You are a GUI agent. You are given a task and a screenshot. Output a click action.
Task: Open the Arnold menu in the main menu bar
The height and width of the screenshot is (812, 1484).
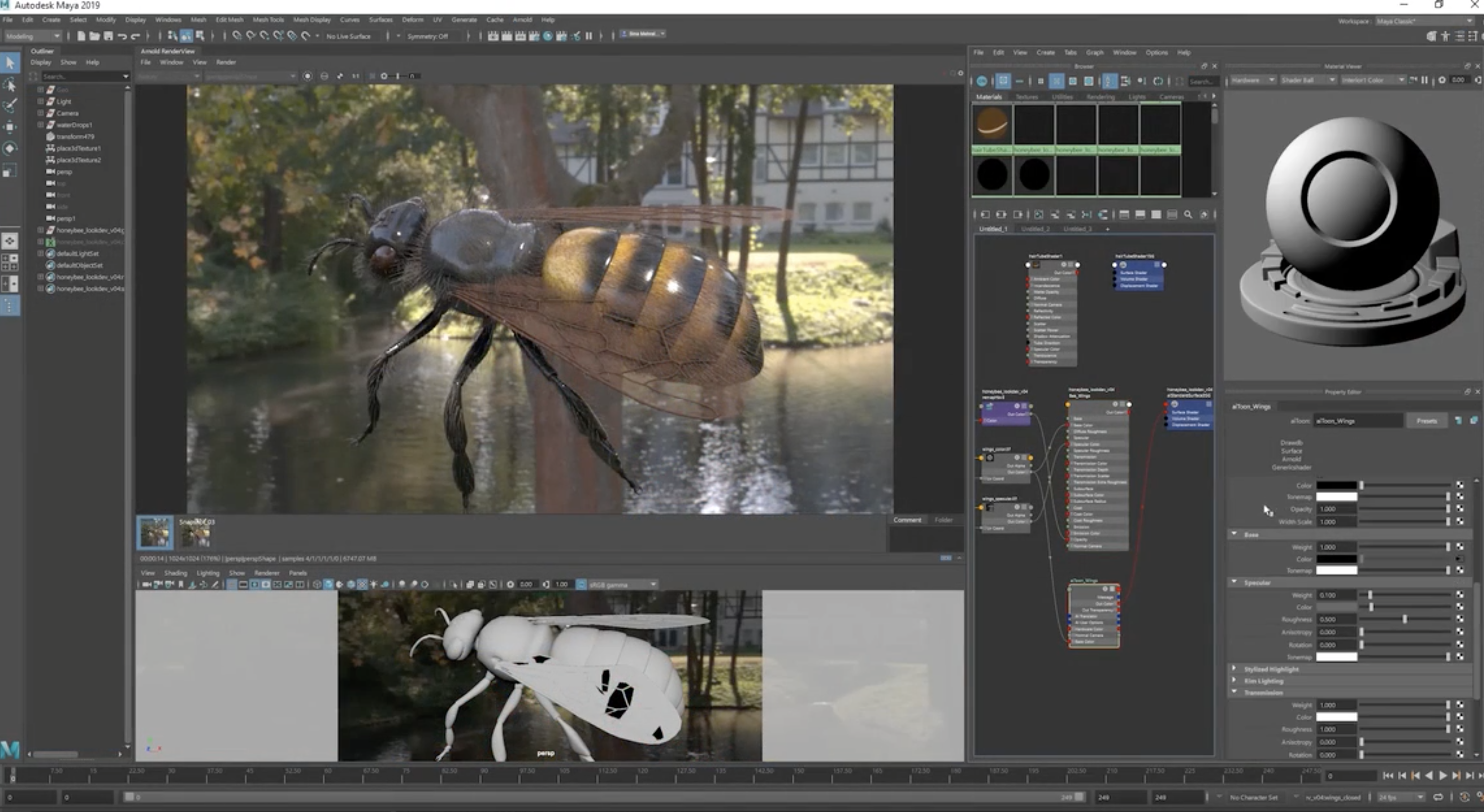tap(522, 20)
